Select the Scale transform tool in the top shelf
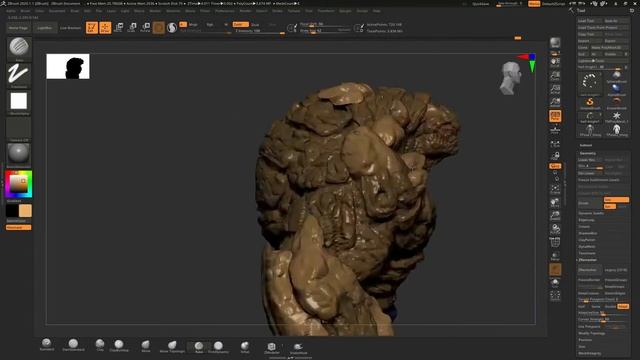 (x=132, y=27)
